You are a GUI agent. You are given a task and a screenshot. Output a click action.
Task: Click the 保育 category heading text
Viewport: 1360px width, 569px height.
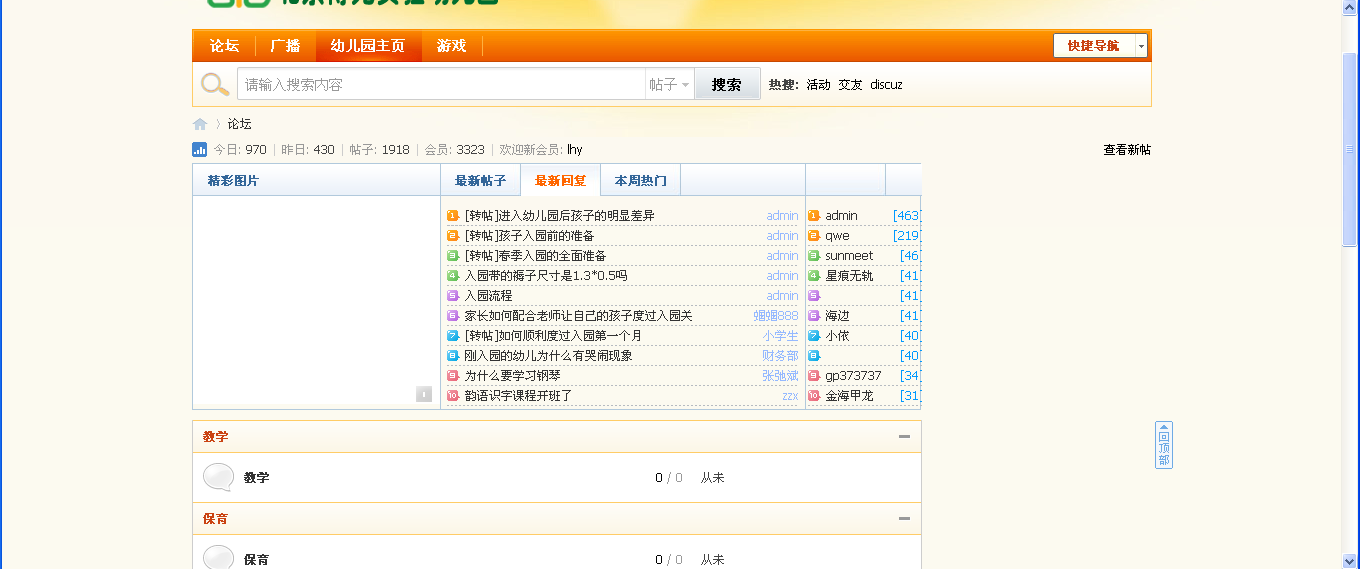click(x=215, y=519)
